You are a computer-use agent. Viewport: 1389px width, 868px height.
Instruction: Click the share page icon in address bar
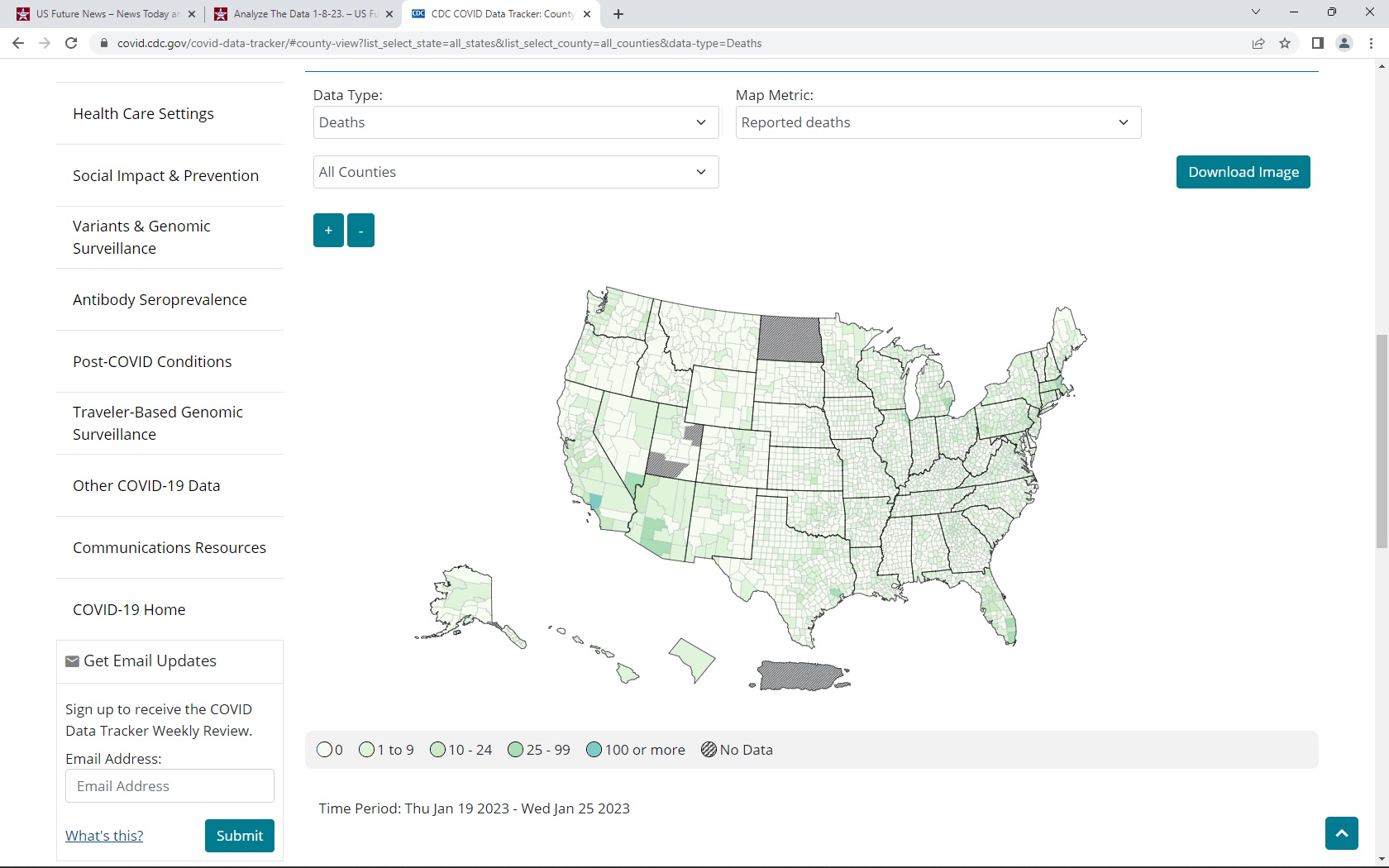click(1258, 43)
